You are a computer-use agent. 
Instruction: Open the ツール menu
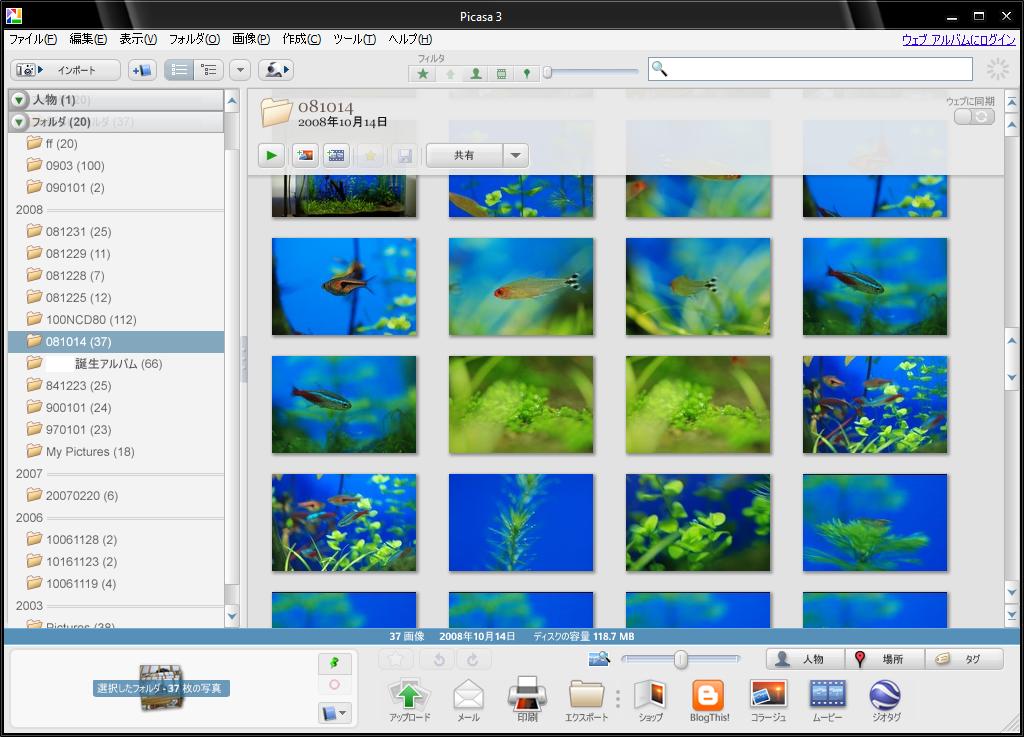click(x=354, y=39)
